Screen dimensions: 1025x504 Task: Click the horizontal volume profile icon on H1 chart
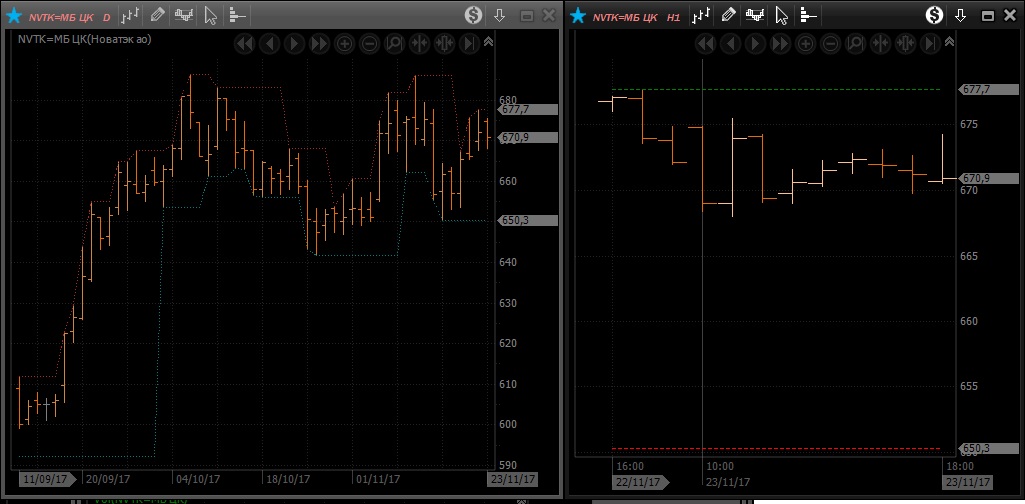click(x=808, y=16)
